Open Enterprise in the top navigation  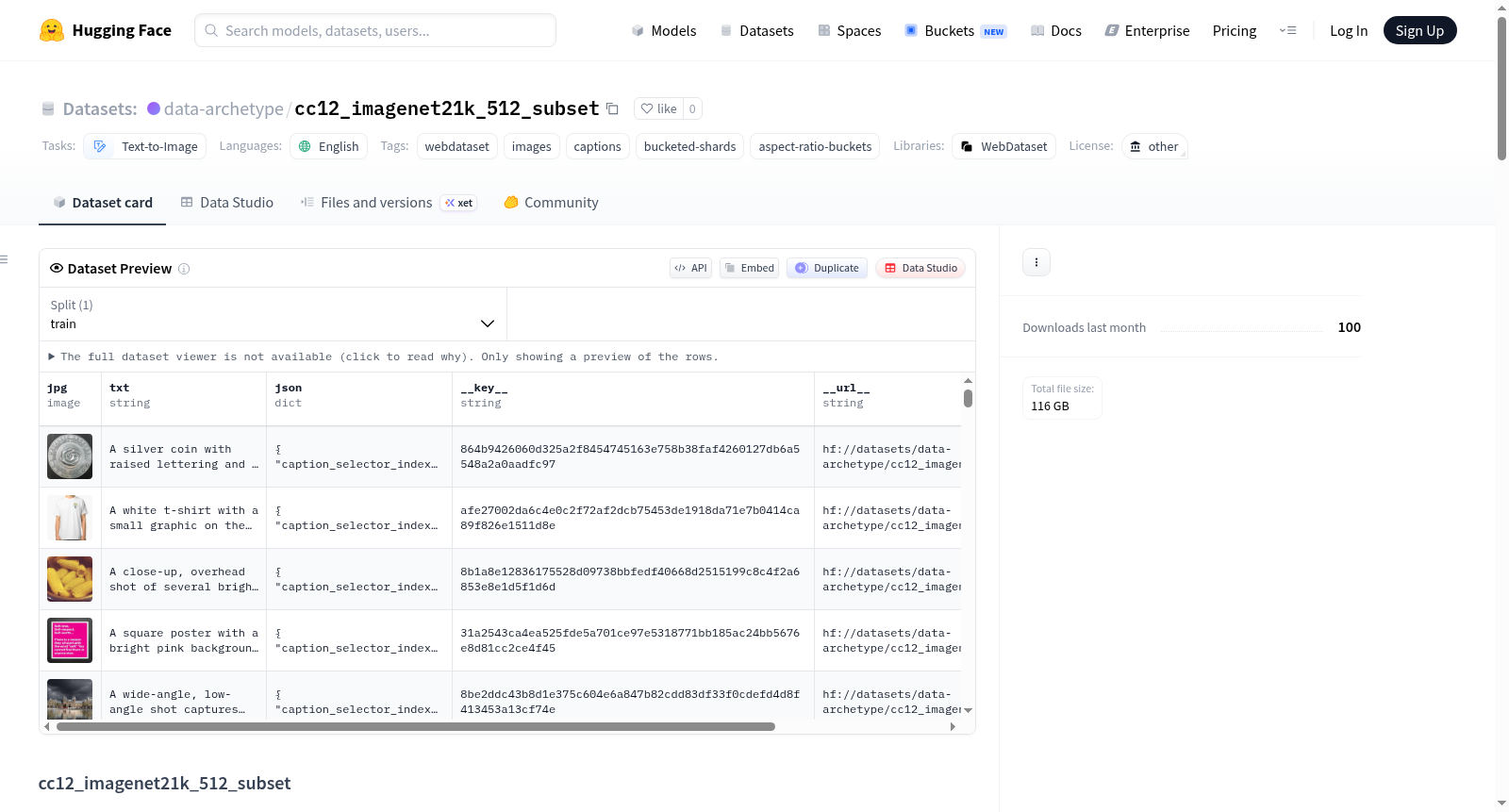1147,30
